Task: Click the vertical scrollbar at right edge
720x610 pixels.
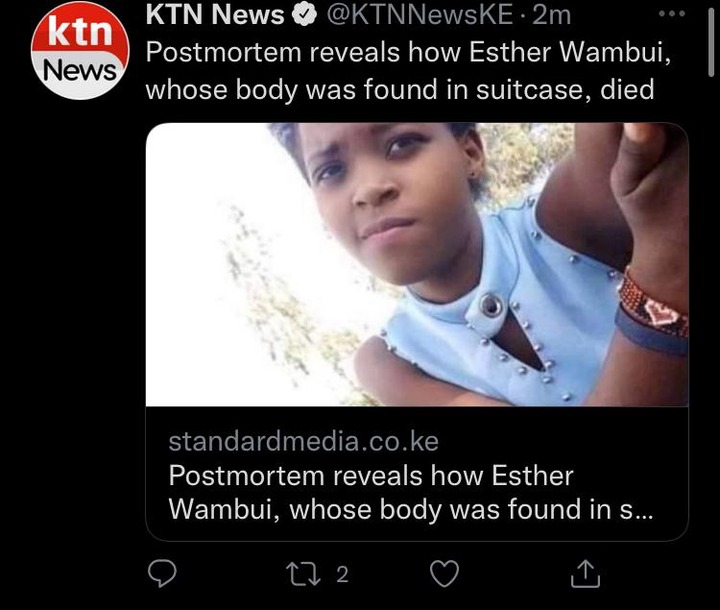Action: (x=711, y=42)
